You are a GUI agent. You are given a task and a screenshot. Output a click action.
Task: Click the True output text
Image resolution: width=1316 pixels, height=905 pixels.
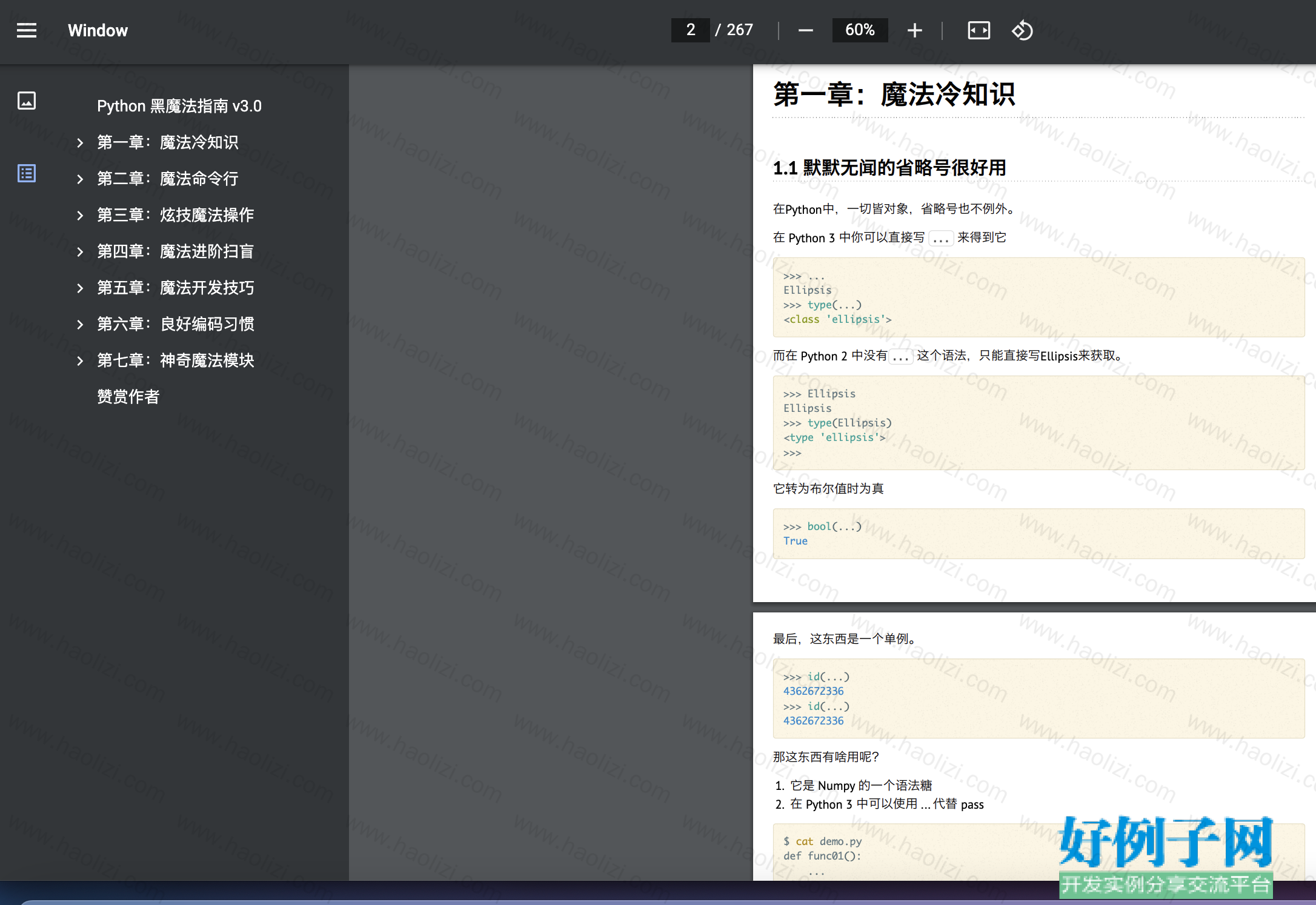[x=796, y=541]
